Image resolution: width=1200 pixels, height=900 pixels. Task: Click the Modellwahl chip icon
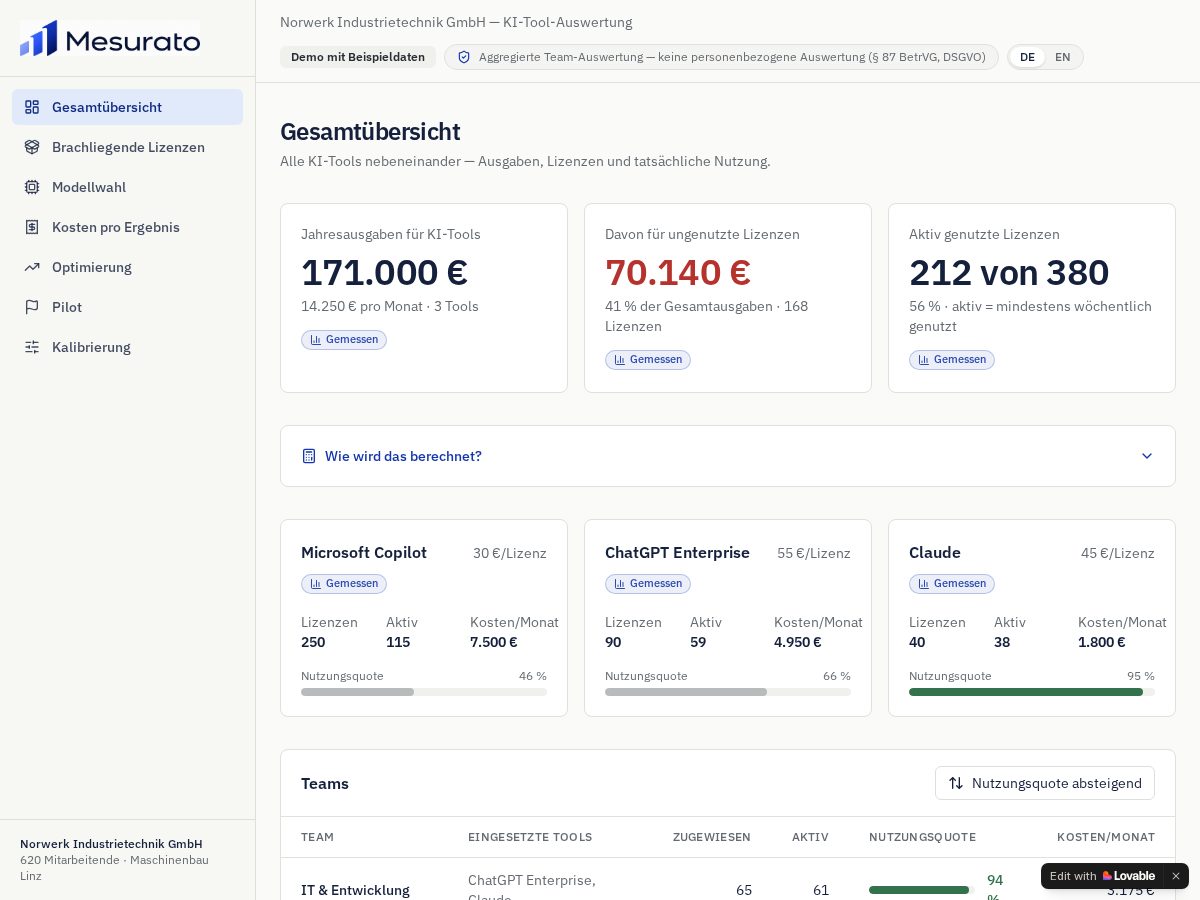(x=32, y=187)
